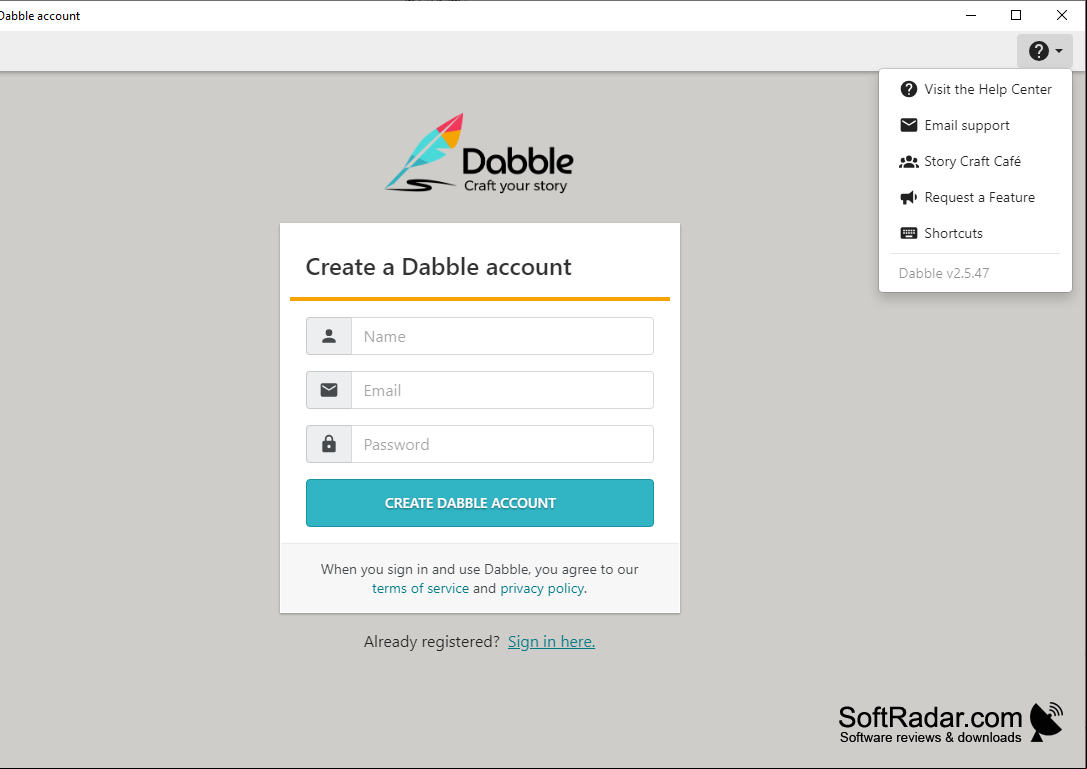
Task: Click the Dabble v2.5.47 version text
Action: click(943, 273)
